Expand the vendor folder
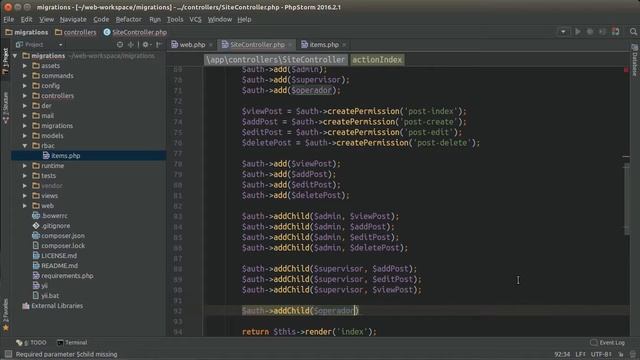The width and height of the screenshot is (640, 360). coord(25,186)
